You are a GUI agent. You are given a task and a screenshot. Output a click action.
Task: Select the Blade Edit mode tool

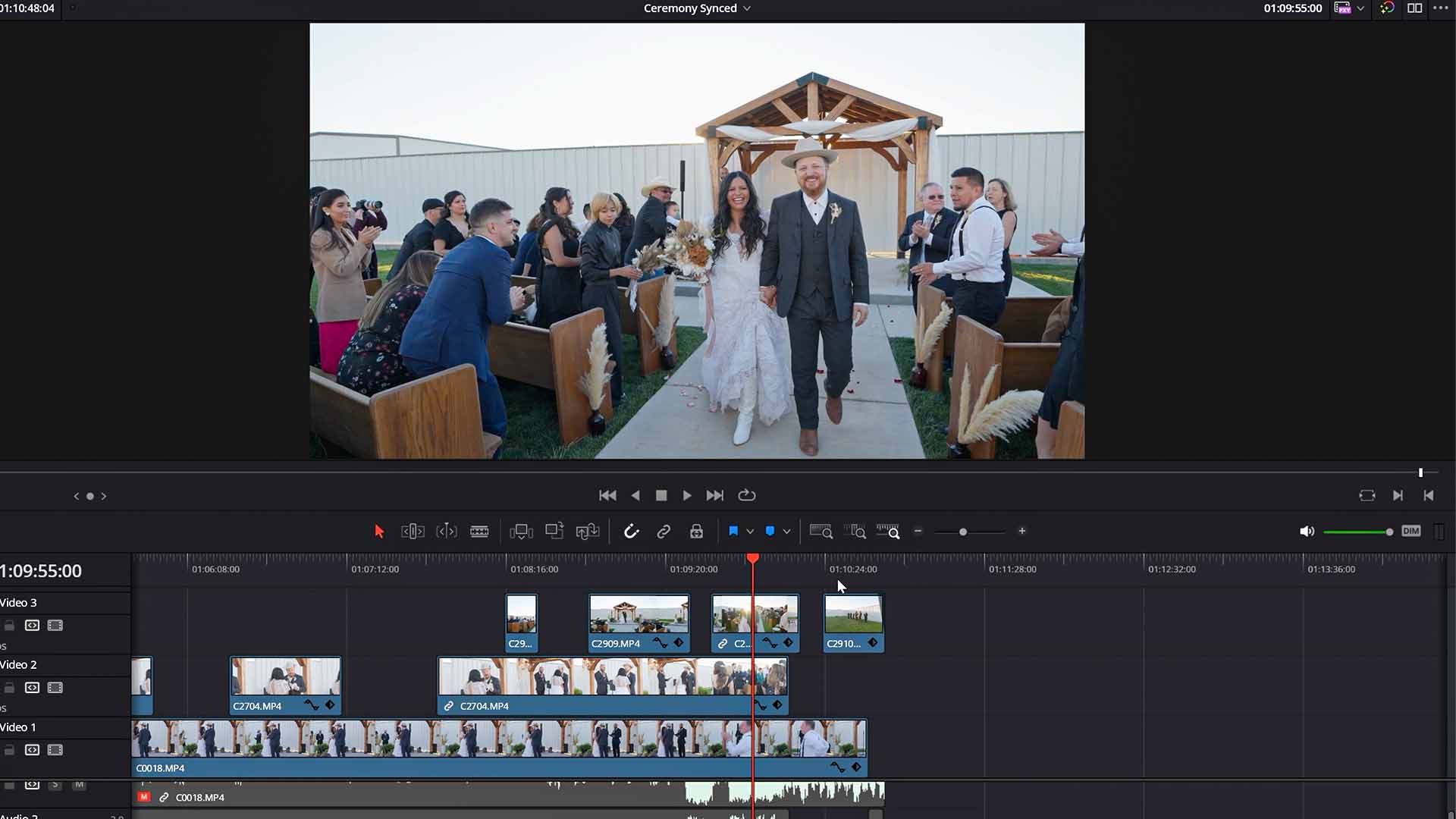point(479,532)
